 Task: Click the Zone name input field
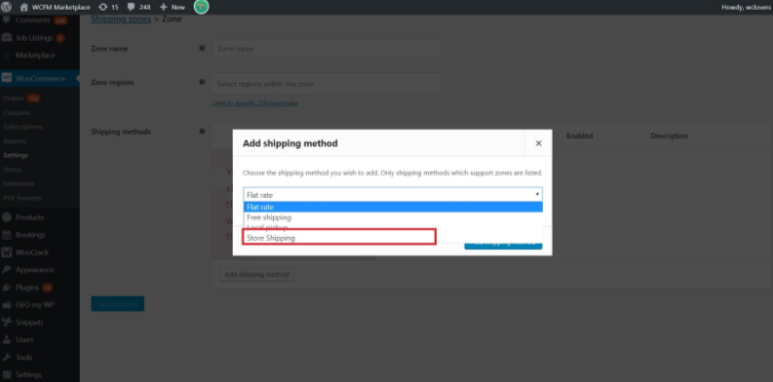327,49
